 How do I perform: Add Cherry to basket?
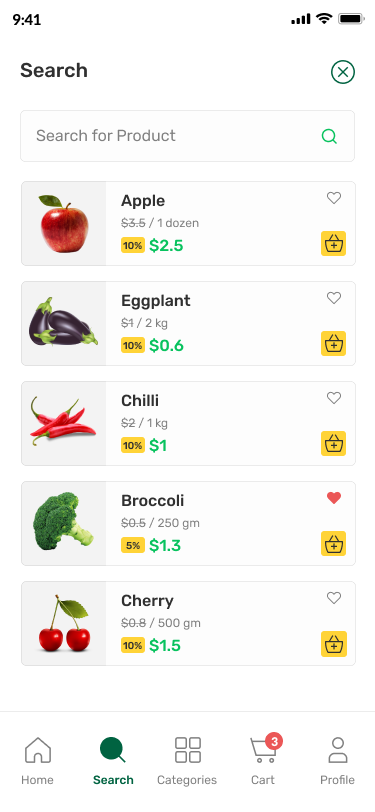tap(334, 644)
